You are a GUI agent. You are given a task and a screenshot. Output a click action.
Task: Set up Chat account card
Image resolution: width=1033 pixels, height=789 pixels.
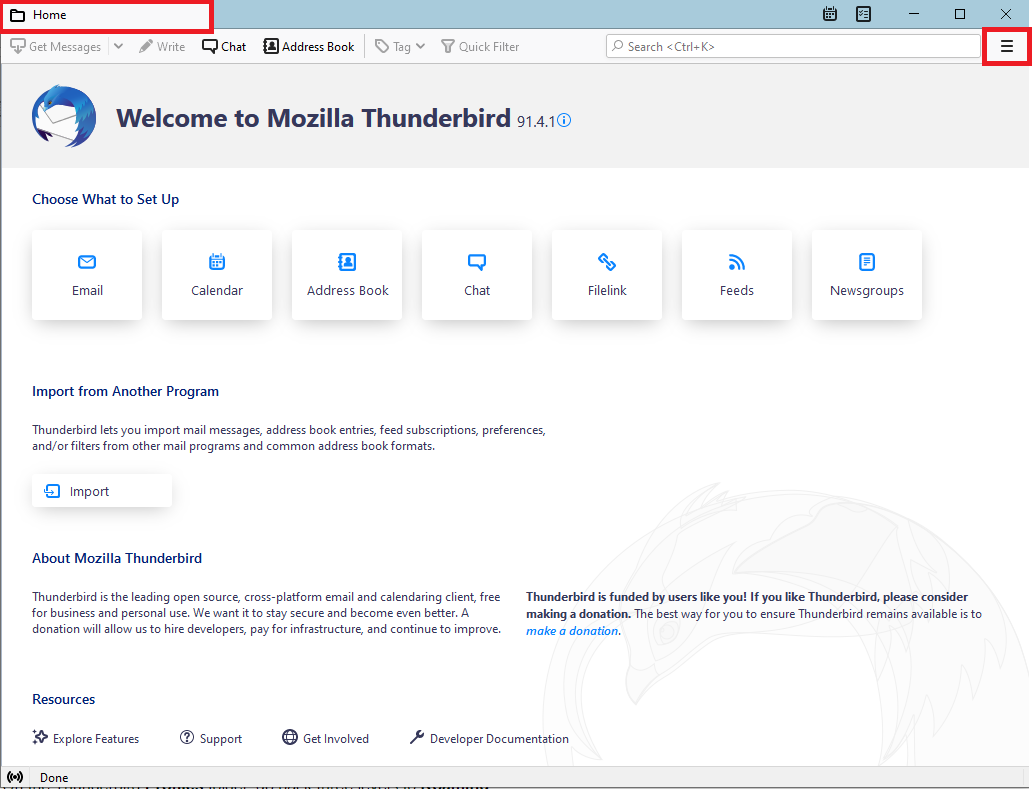(x=477, y=275)
